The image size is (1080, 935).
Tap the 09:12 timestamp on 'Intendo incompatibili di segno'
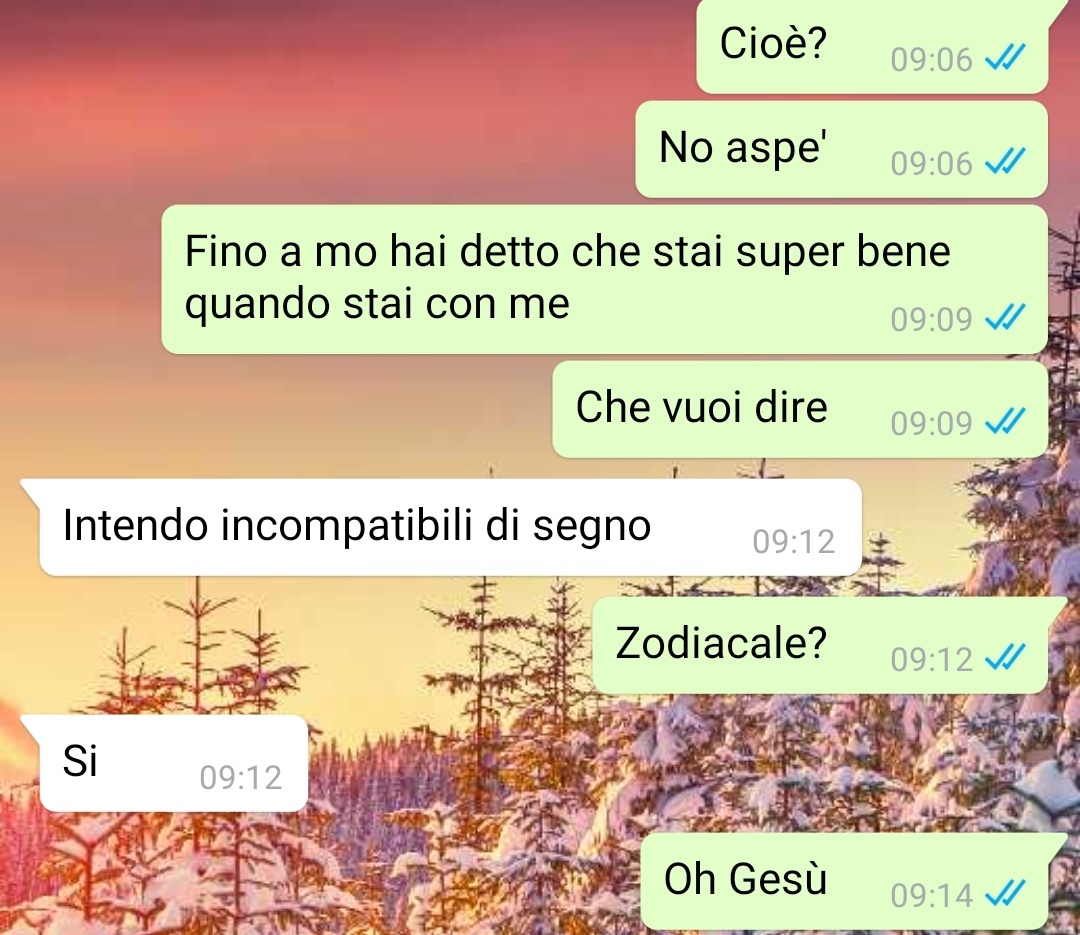(x=793, y=542)
